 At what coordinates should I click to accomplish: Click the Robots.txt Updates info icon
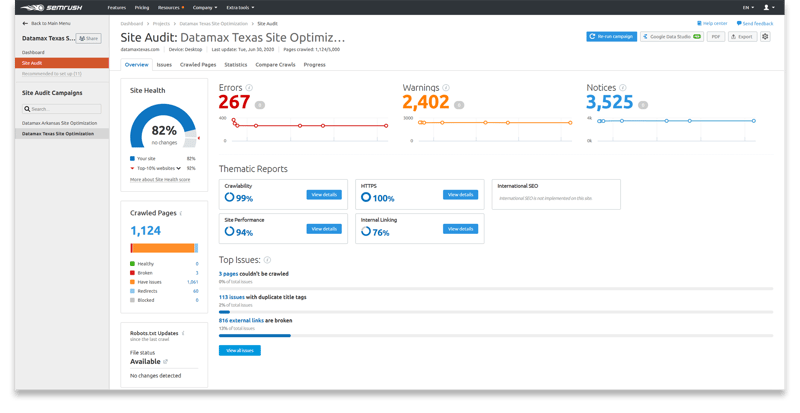(x=183, y=333)
